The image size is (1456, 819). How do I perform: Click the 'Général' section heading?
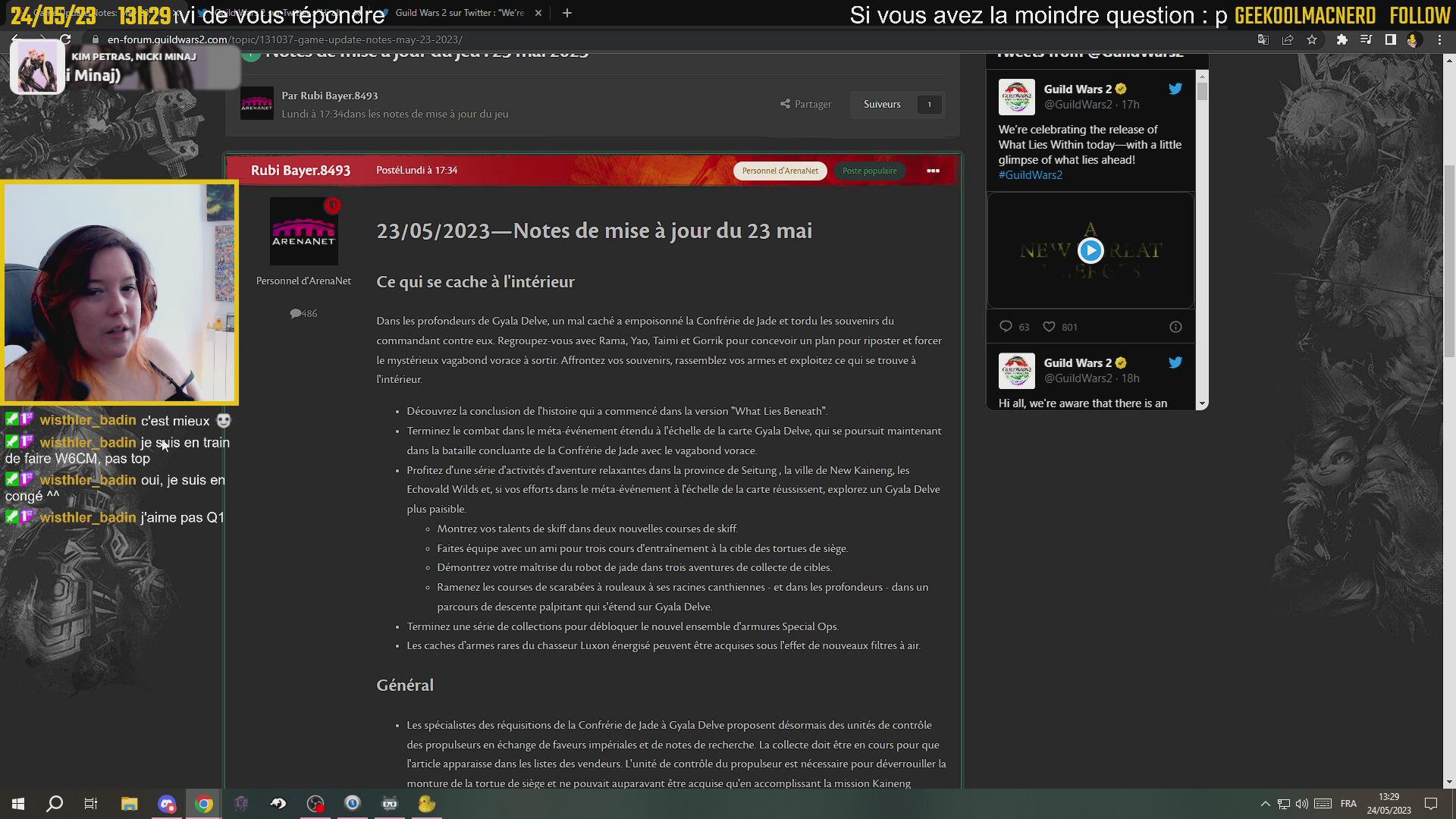[405, 686]
